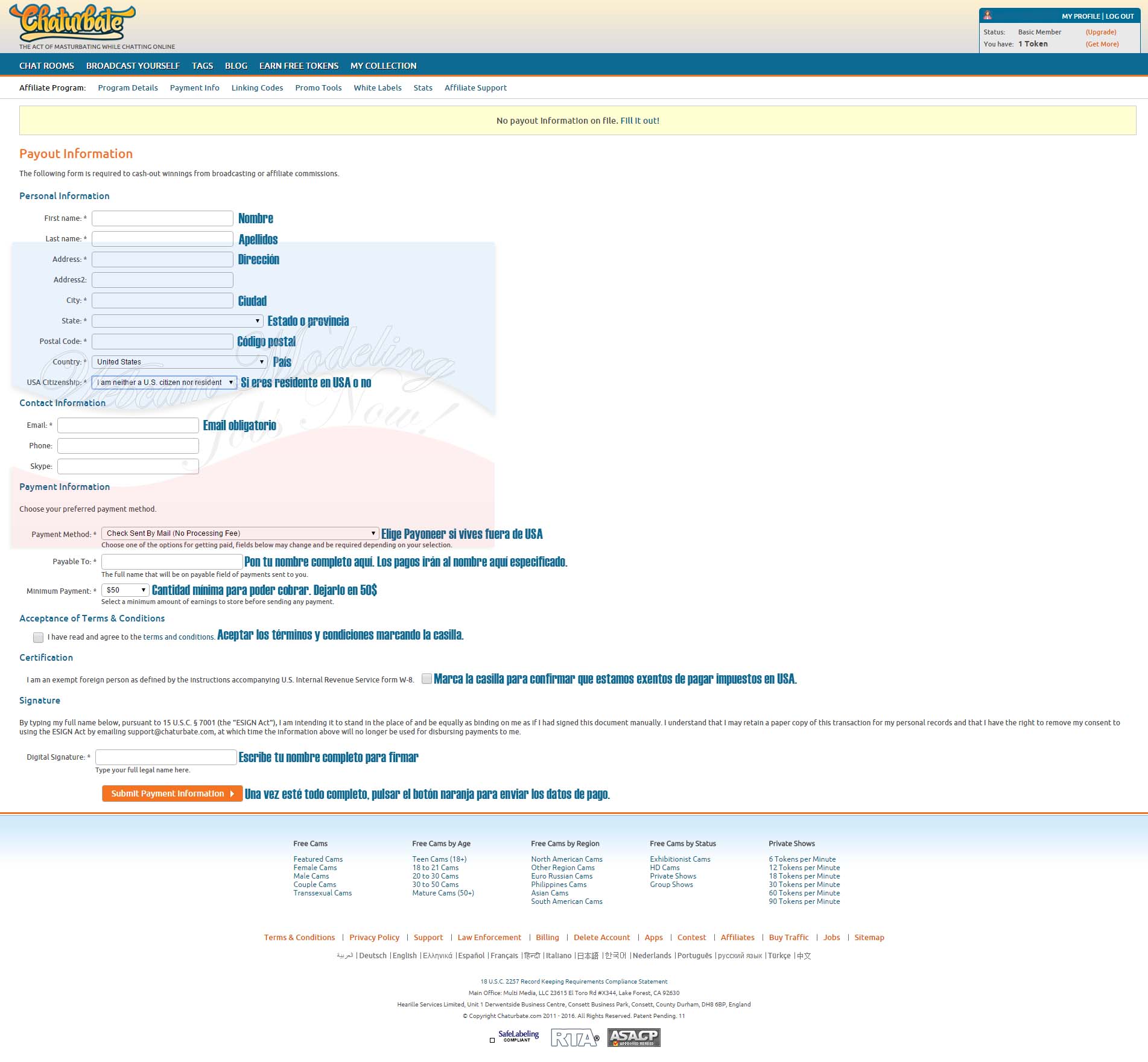The image size is (1148, 1062).
Task: Open the Minimum Payment $50 dropdown
Action: tap(125, 590)
